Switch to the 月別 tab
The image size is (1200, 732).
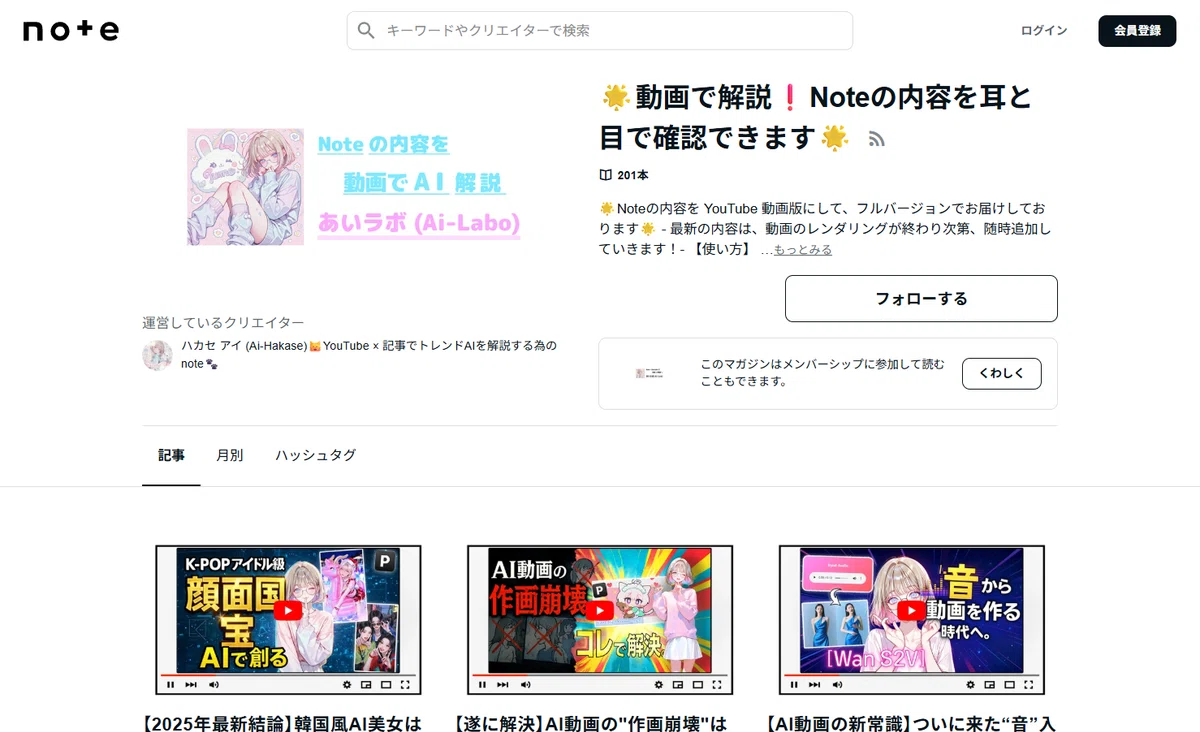(229, 455)
